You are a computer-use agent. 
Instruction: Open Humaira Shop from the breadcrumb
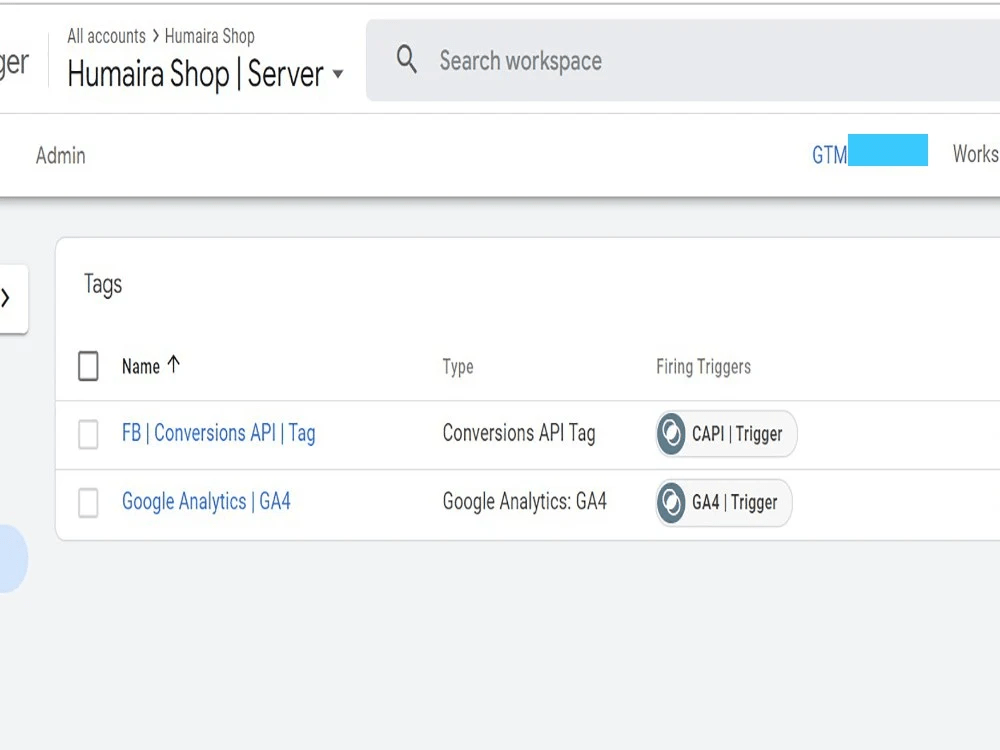210,35
